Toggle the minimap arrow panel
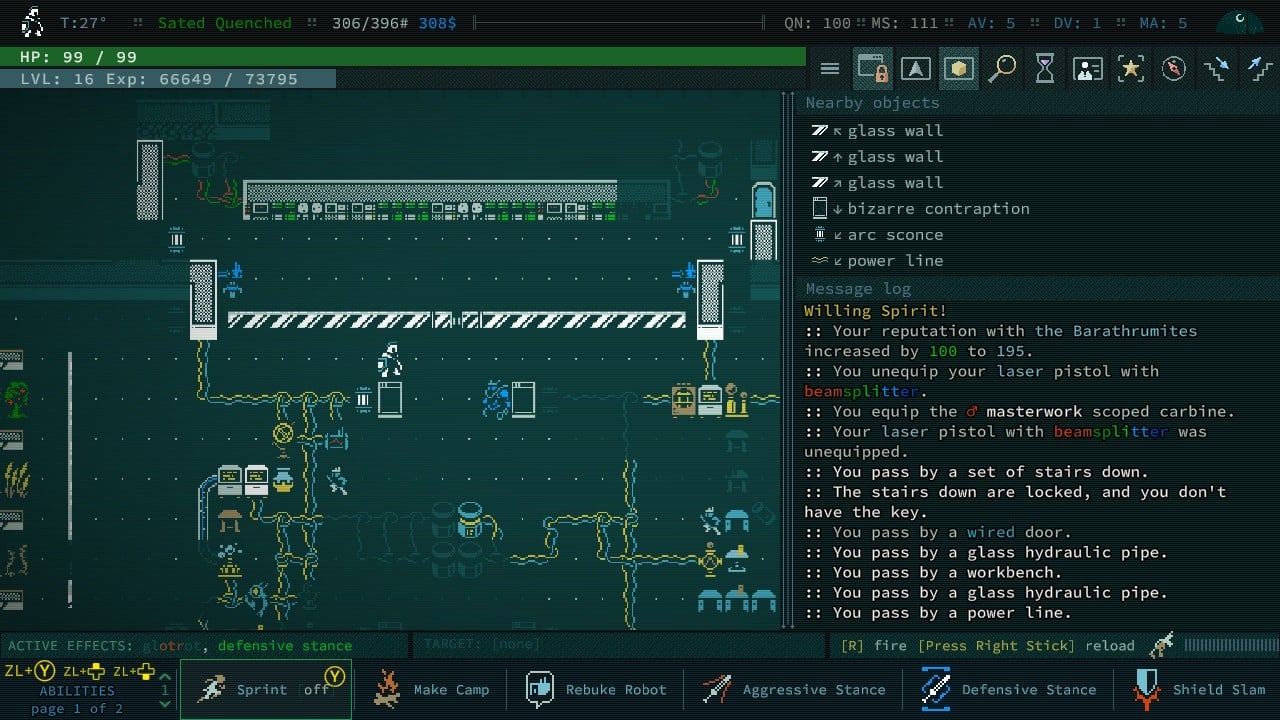The height and width of the screenshot is (720, 1280). 915,68
